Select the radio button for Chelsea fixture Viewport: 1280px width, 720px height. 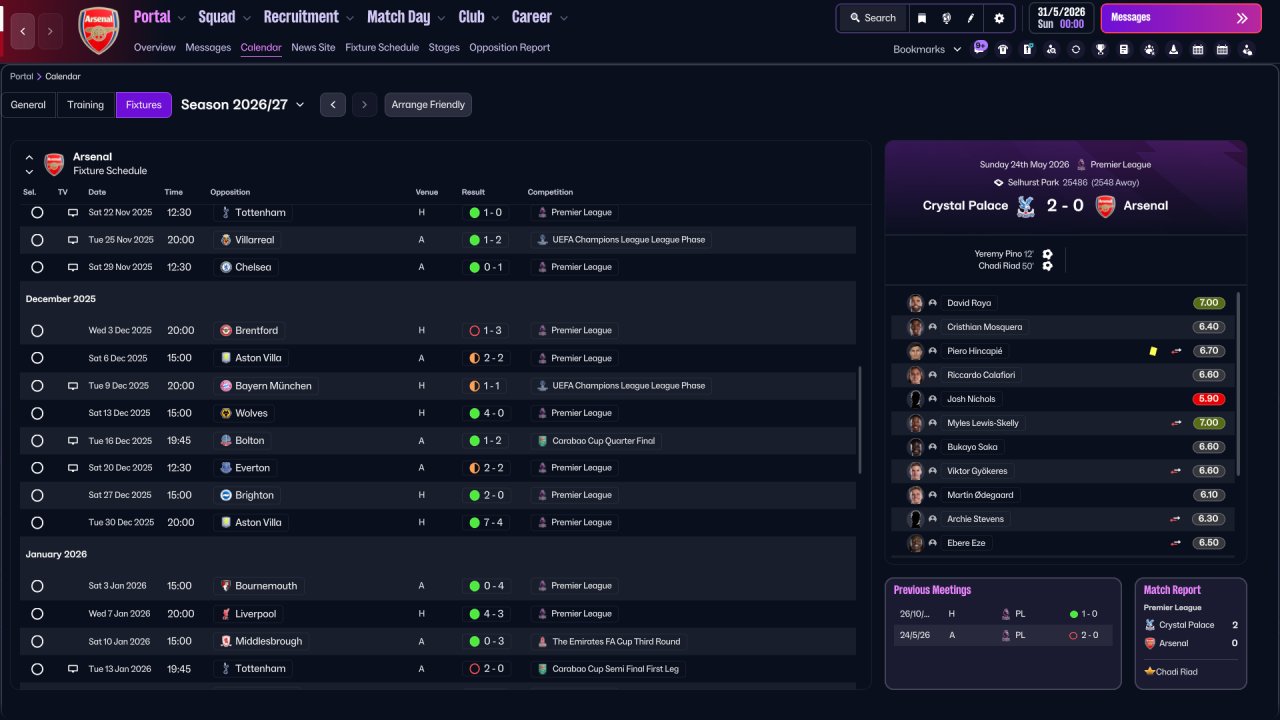tap(37, 267)
